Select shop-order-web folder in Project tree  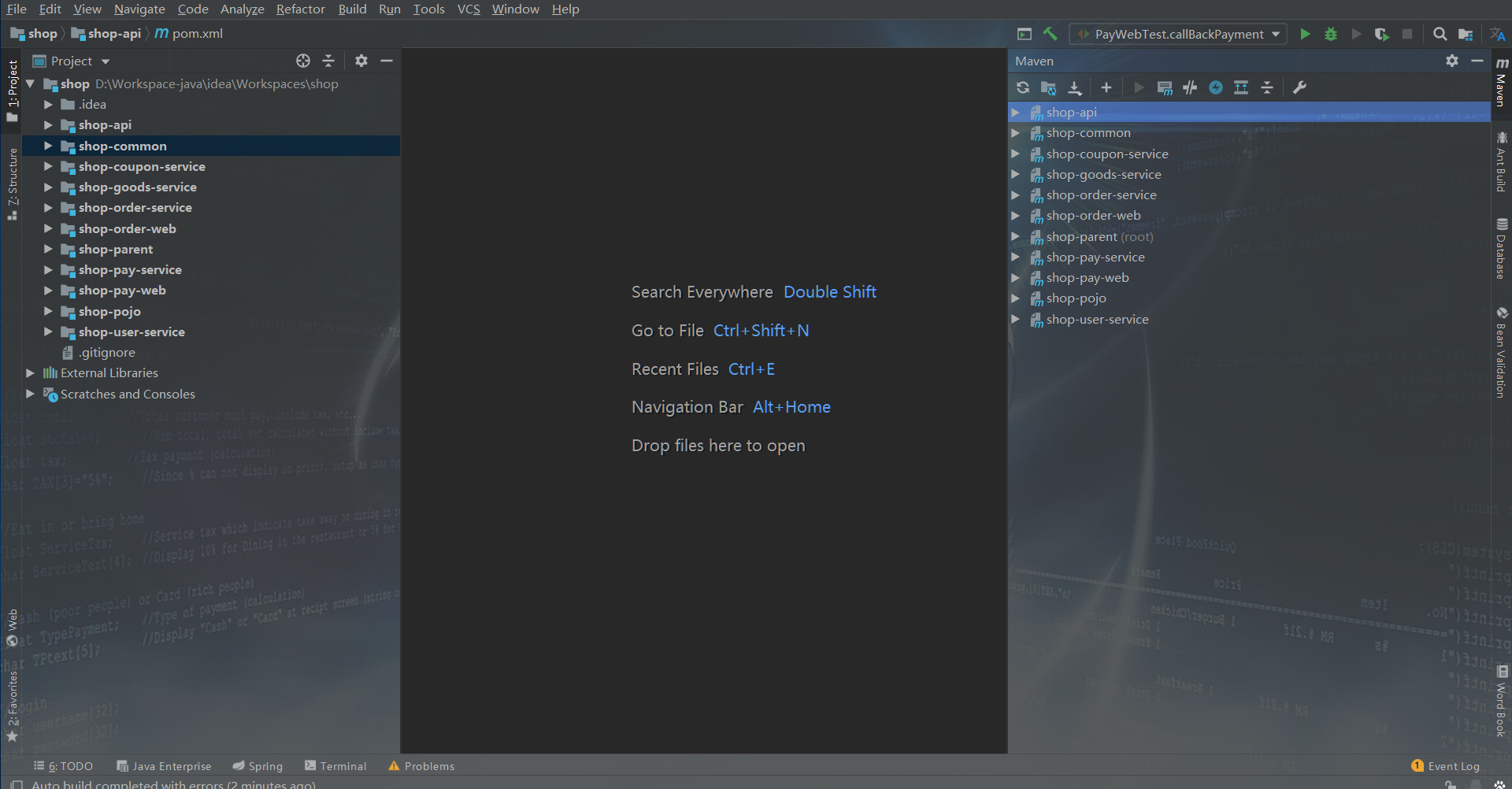pyautogui.click(x=127, y=229)
